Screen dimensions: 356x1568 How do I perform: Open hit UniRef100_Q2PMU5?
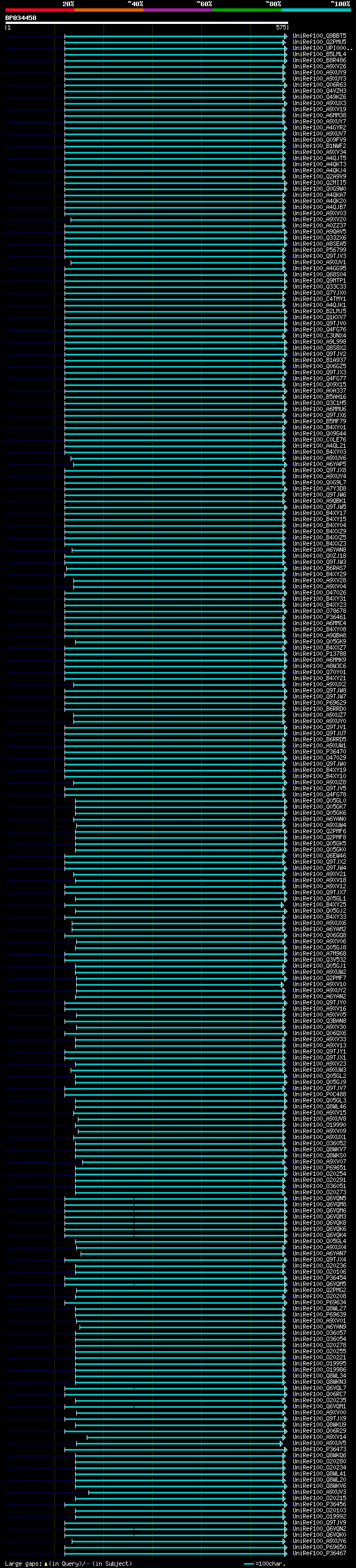[319, 42]
